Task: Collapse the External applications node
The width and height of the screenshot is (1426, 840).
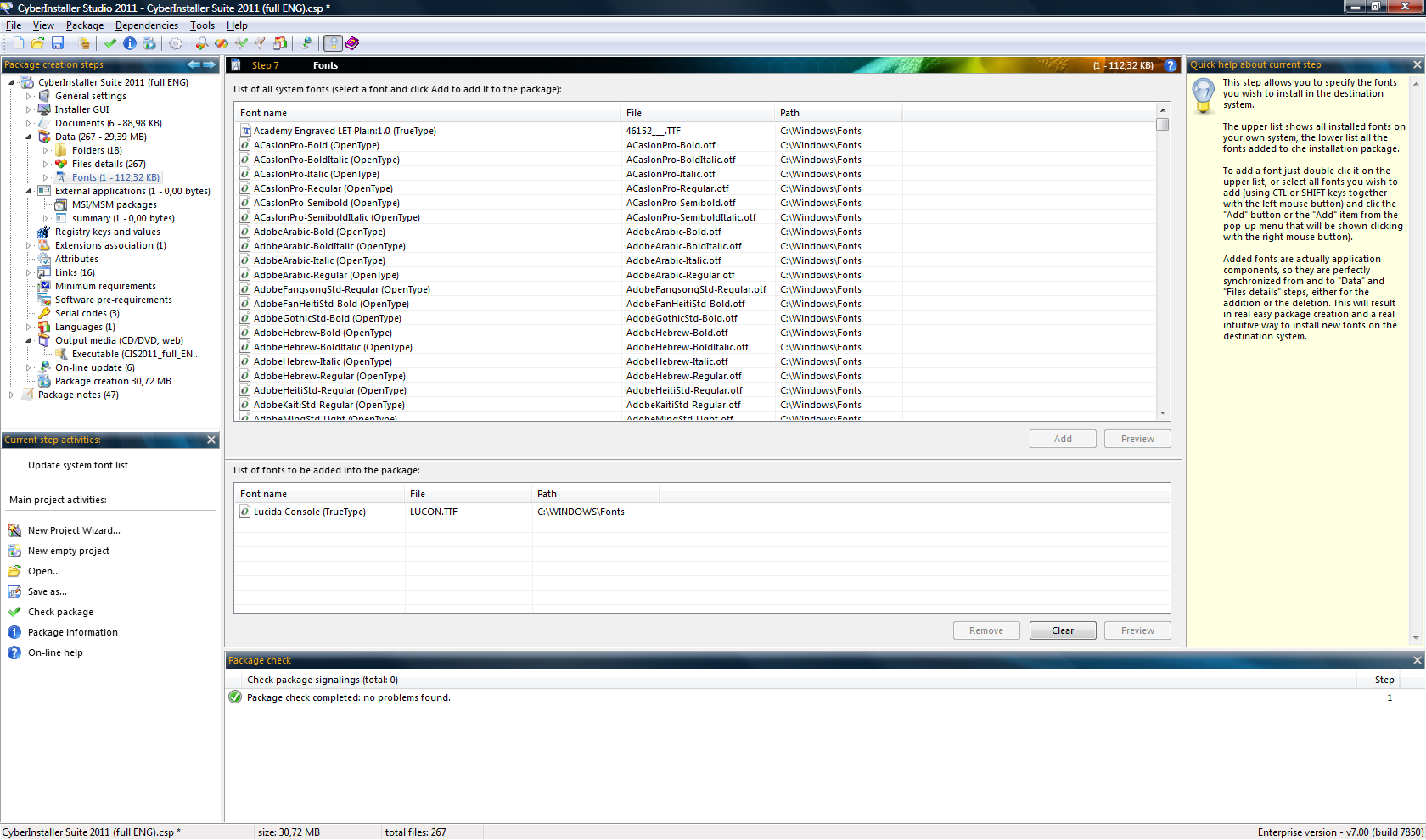Action: click(29, 191)
